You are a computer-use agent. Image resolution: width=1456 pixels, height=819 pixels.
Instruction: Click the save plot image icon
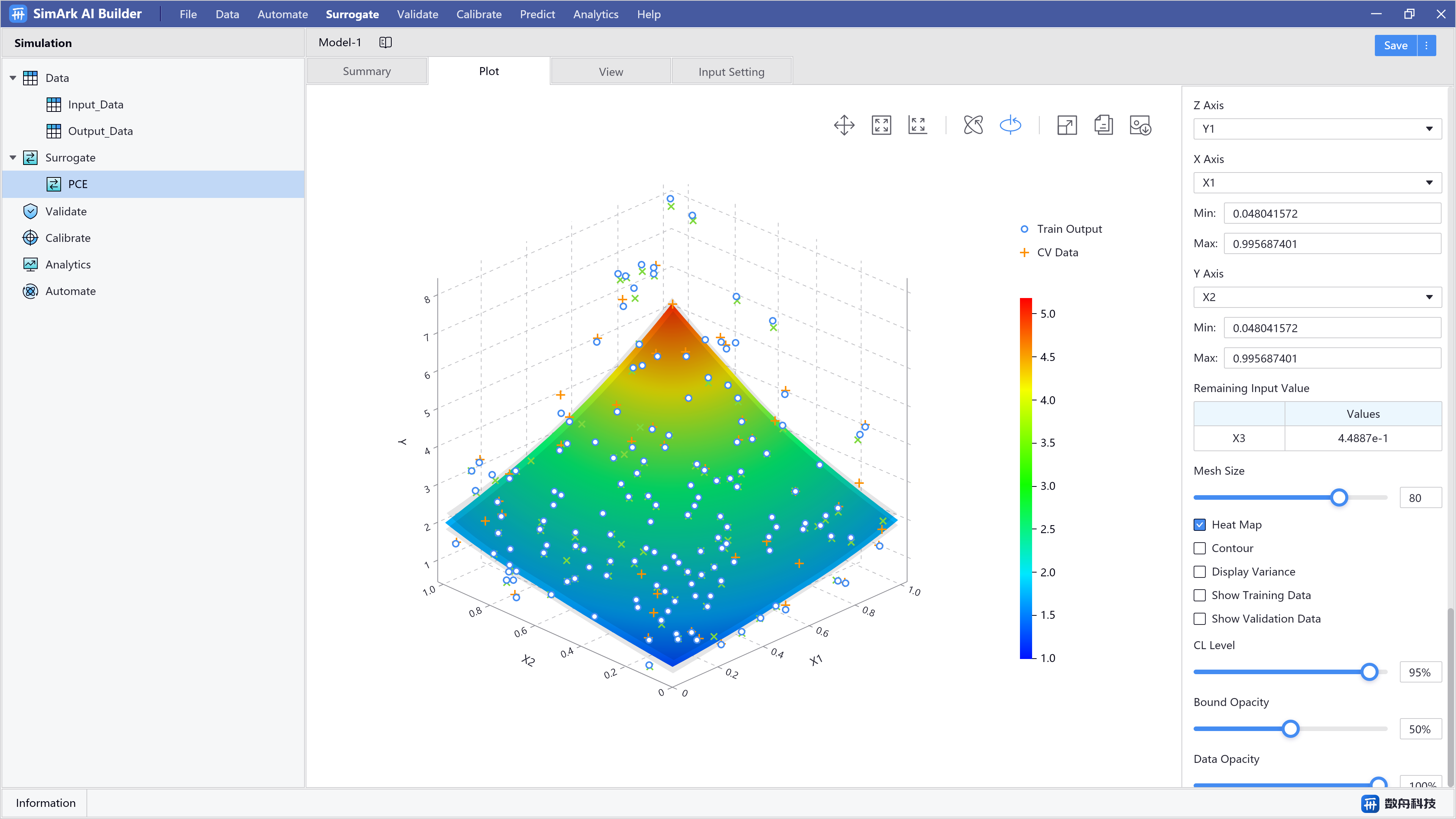pos(1140,125)
